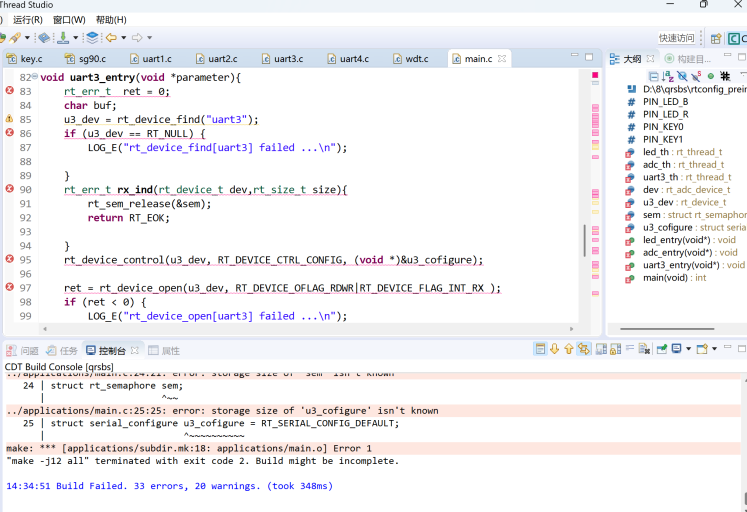Screen dimensions: 747x512
Task: Toggle alphabetical sort in outline
Action: click(x=668, y=76)
